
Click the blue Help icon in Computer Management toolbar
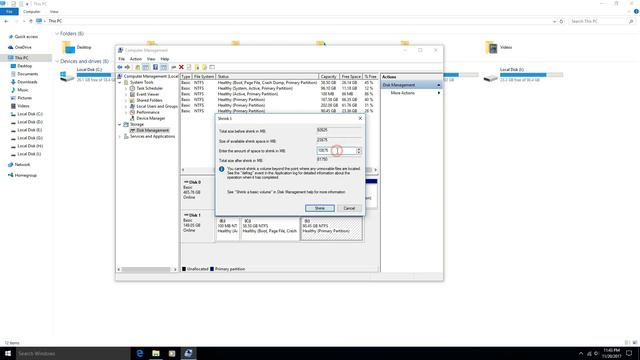(155, 67)
